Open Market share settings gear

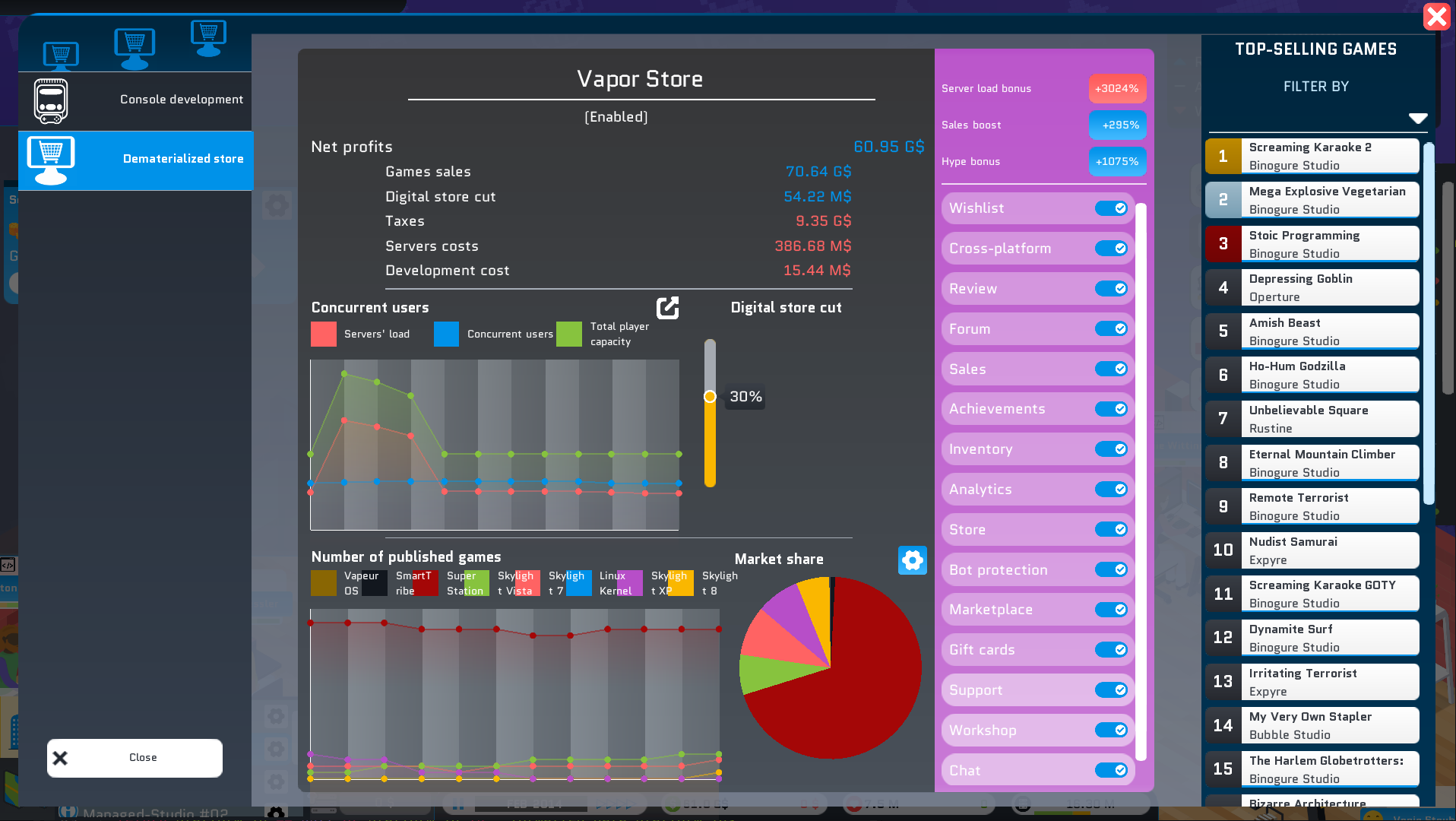913,560
